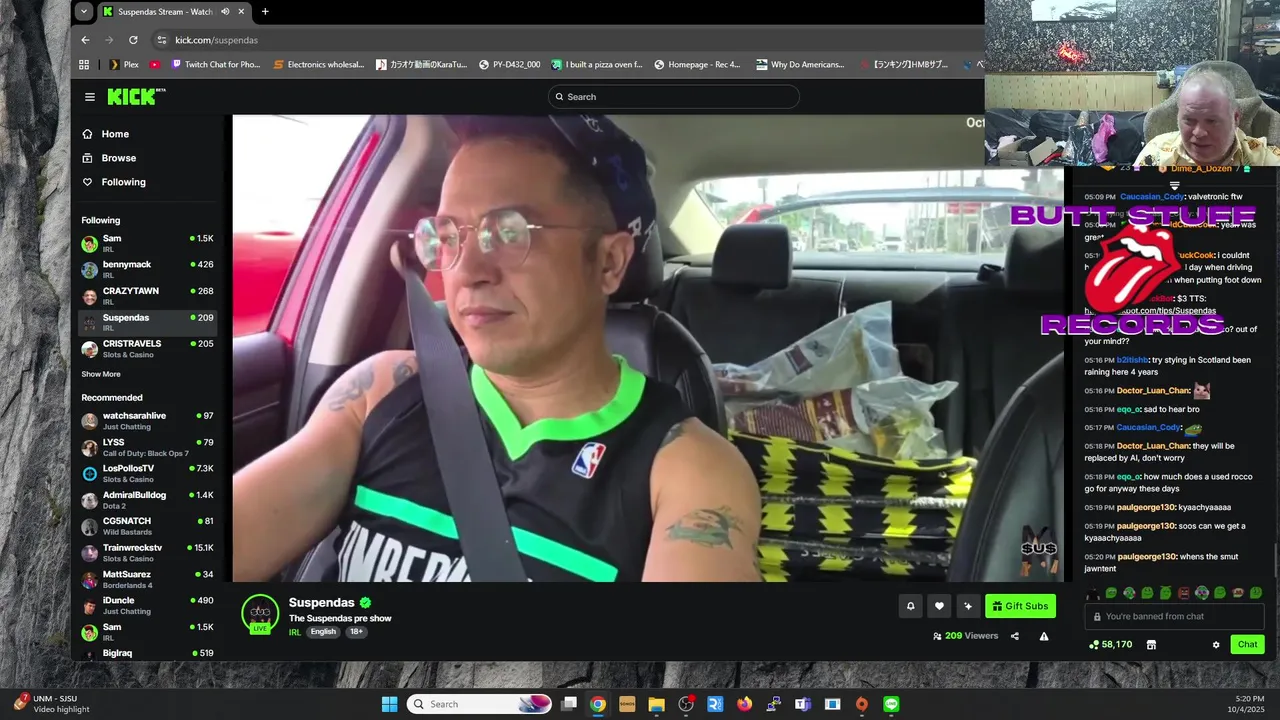This screenshot has width=1280, height=720.
Task: Open Homepage - Rec 4... bookmark
Action: [697, 65]
